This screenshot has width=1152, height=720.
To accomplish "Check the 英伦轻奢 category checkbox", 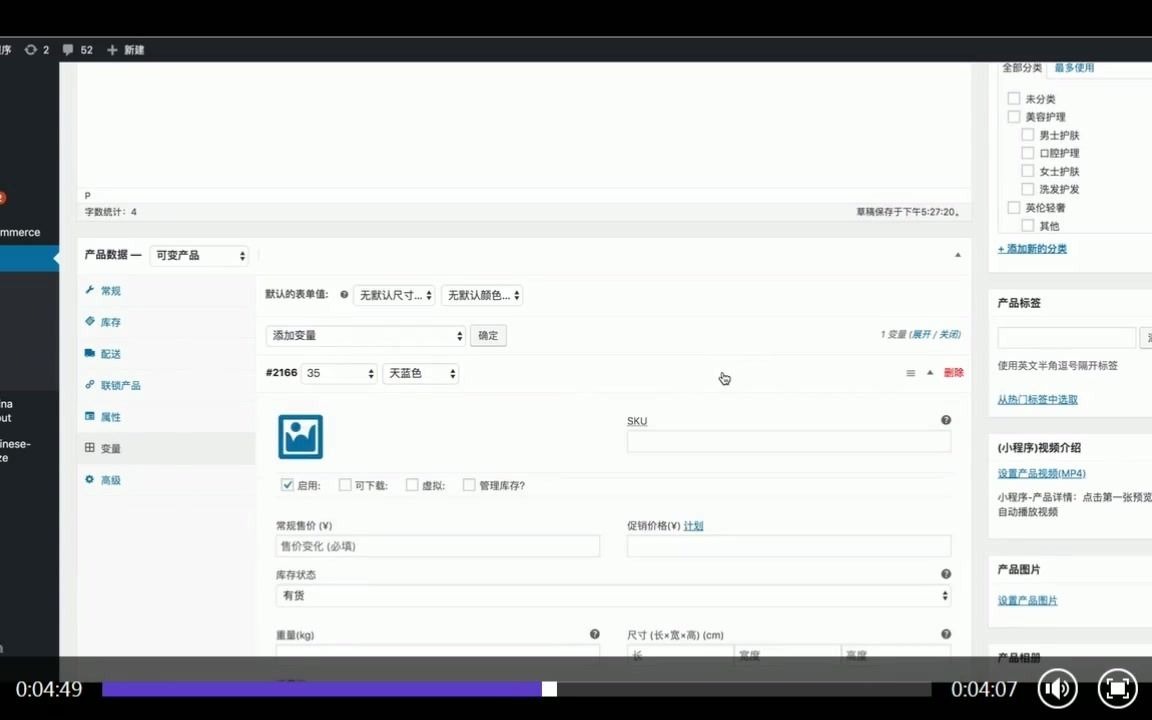I will point(1014,207).
